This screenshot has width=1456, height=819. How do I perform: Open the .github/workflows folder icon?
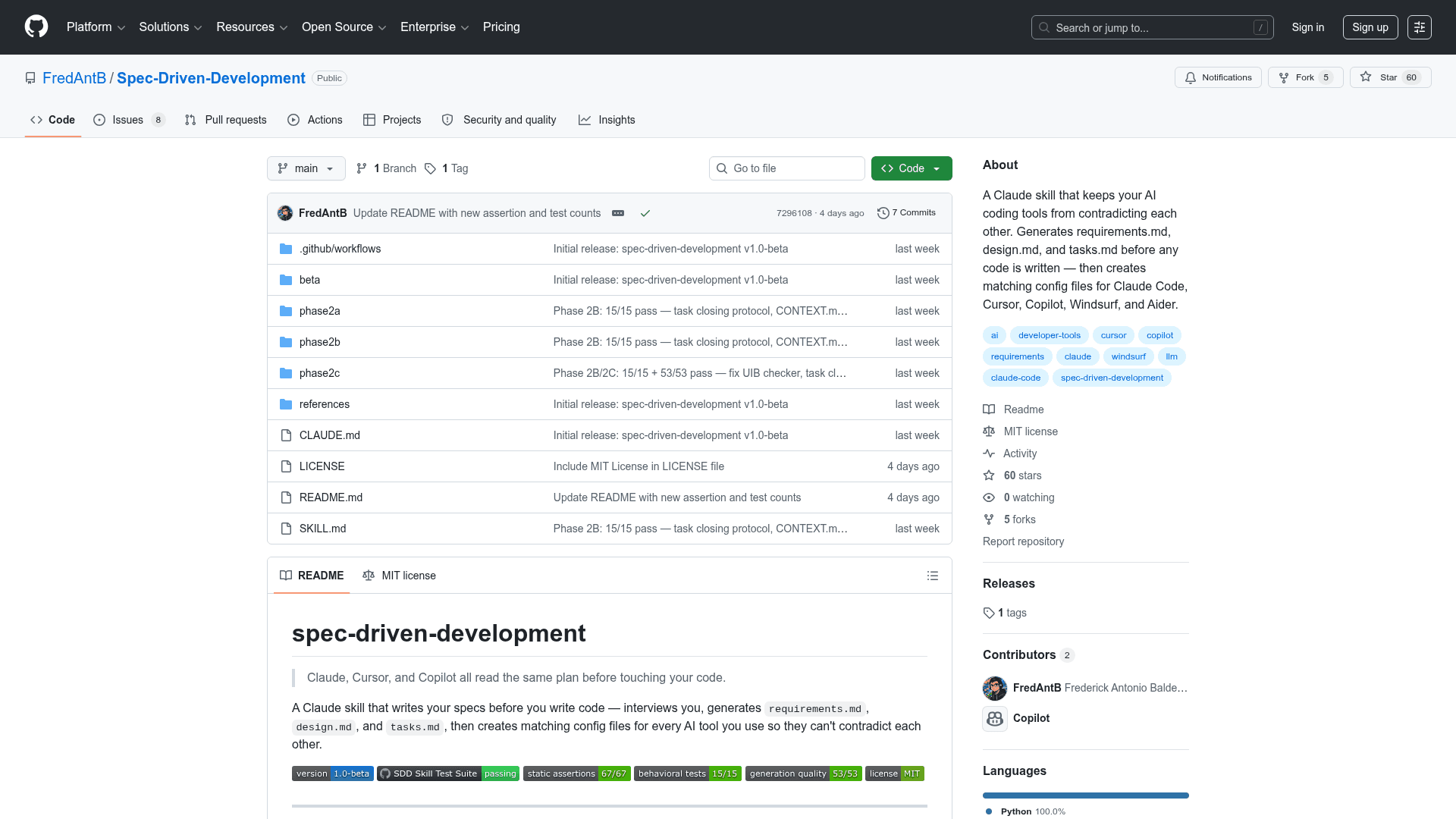click(286, 249)
